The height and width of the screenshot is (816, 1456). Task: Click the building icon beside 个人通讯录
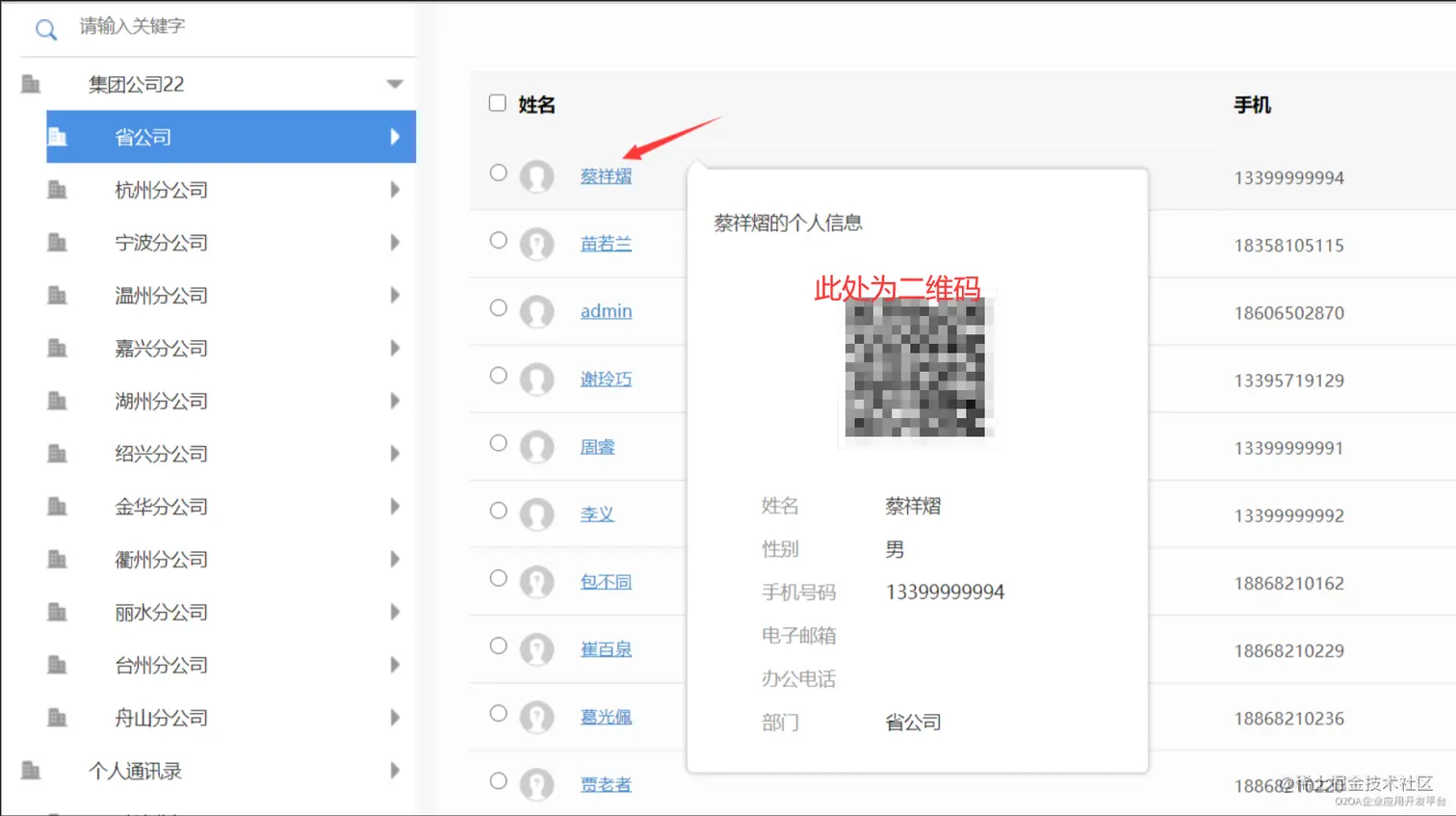click(30, 771)
